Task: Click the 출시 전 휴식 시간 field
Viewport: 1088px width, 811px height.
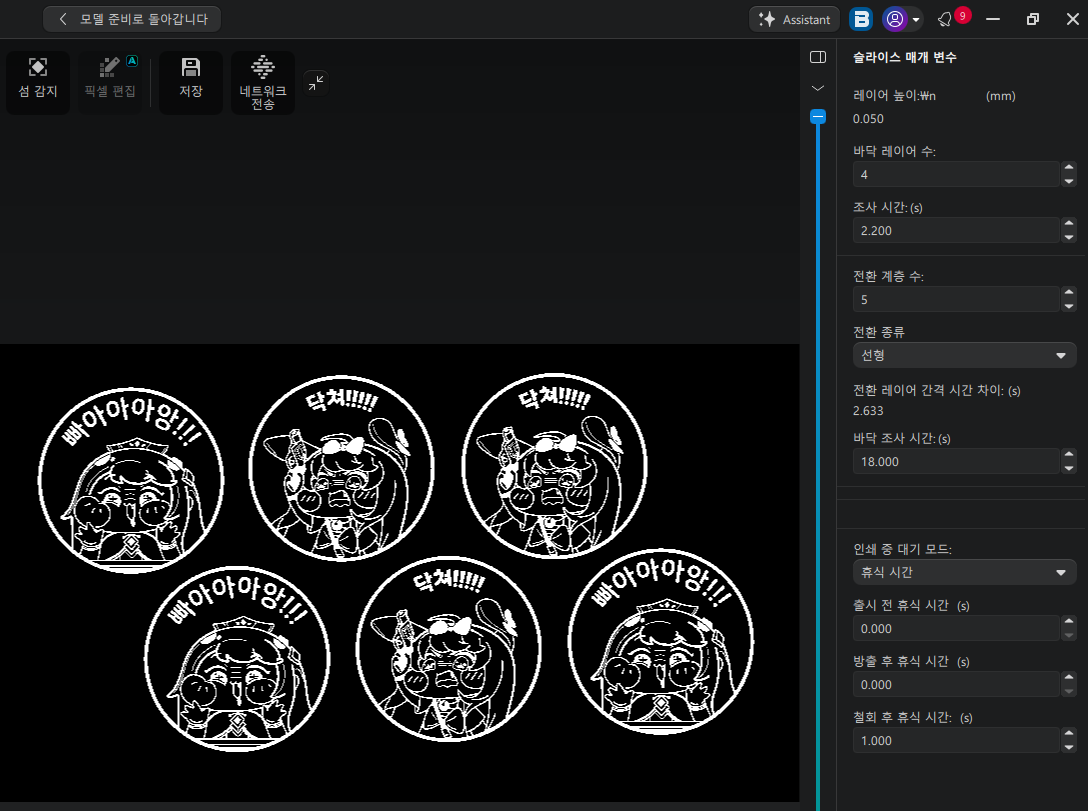Action: (955, 629)
